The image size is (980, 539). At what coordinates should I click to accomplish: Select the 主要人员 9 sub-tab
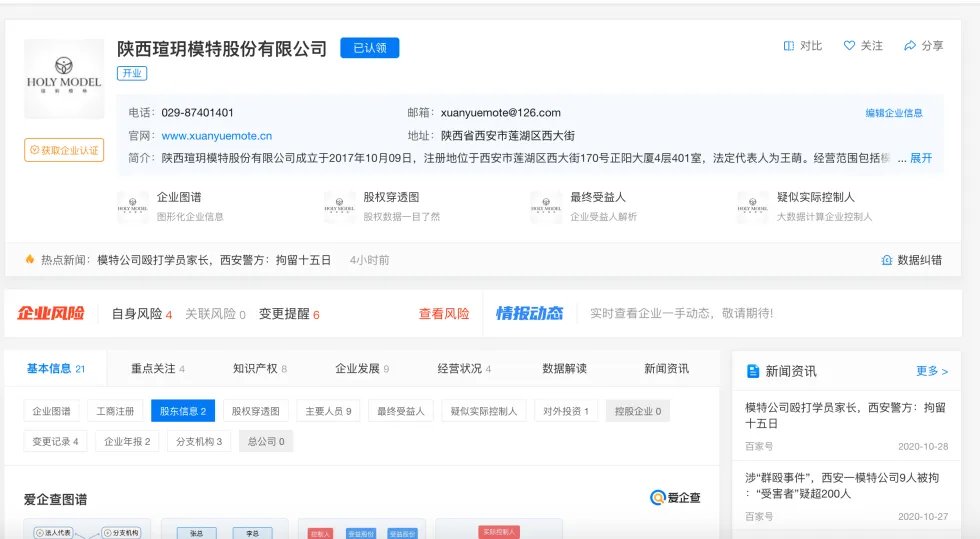328,411
